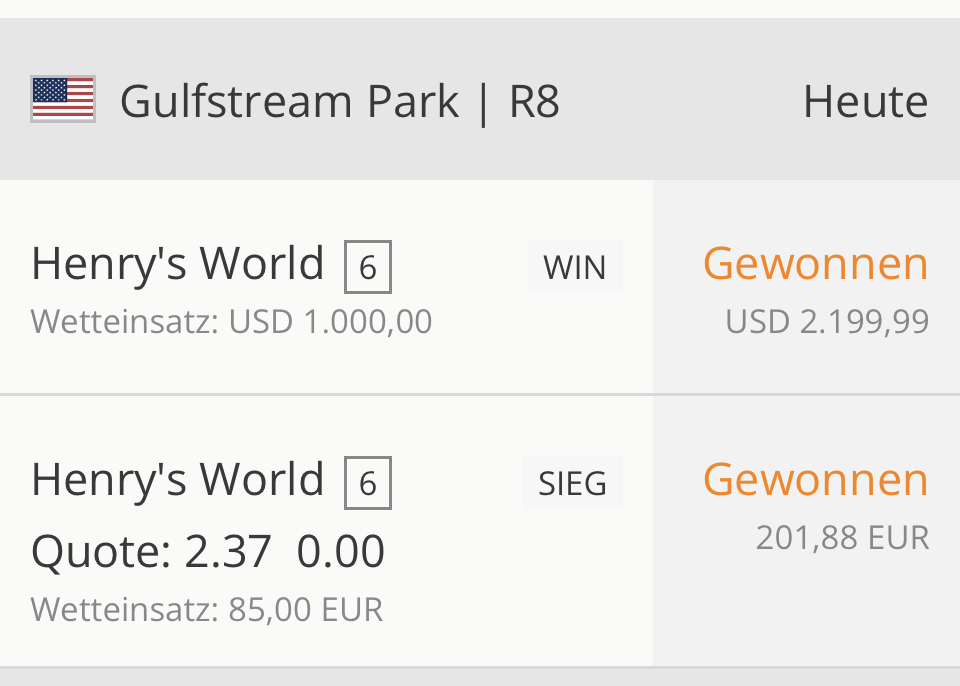Click Wetteinsatz 85,00 EUR stake text

[x=207, y=609]
